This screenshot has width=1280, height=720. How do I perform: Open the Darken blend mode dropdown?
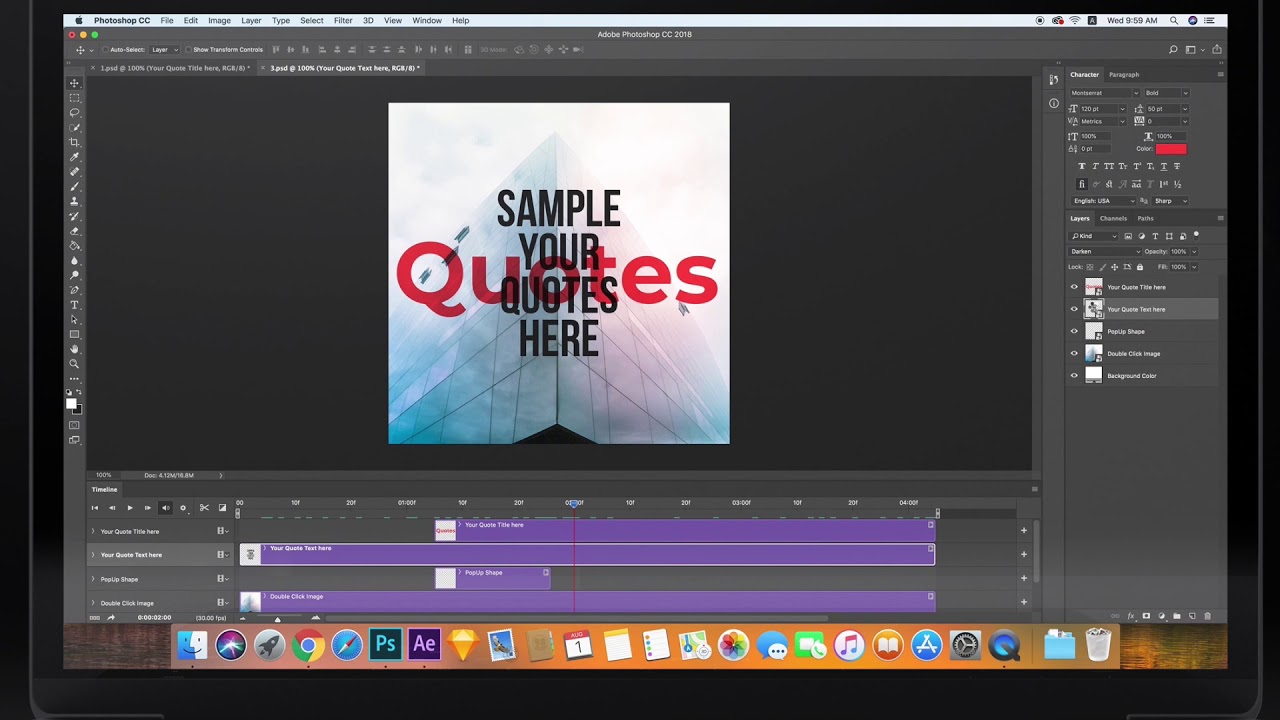tap(1105, 252)
